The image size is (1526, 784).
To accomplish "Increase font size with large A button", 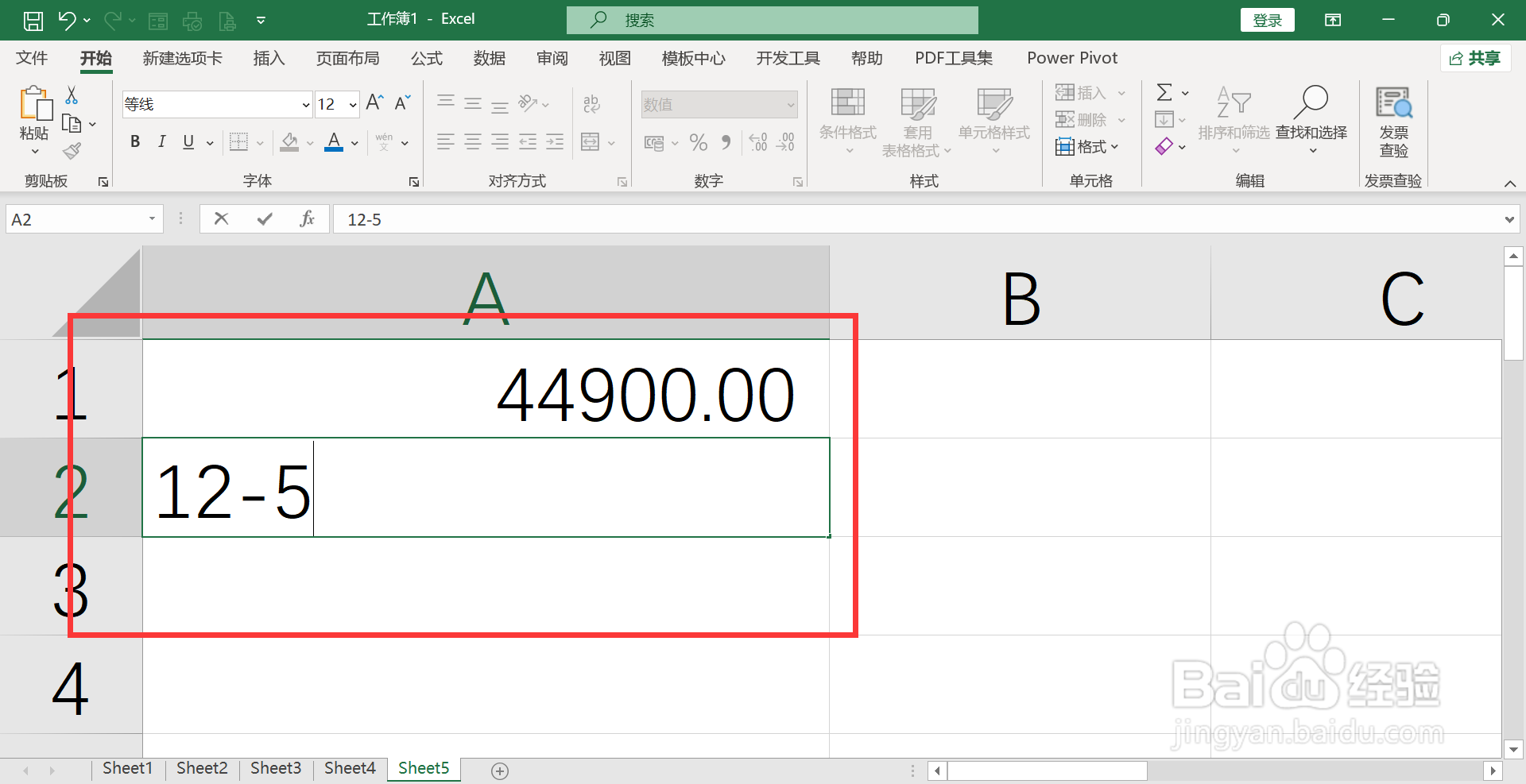I will tap(374, 103).
